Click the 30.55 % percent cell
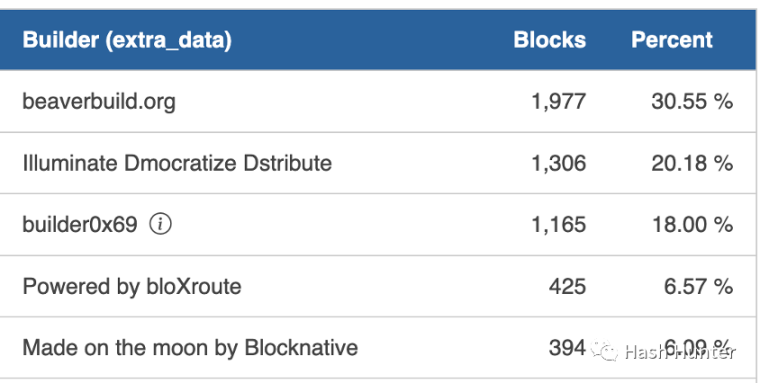 (x=692, y=102)
